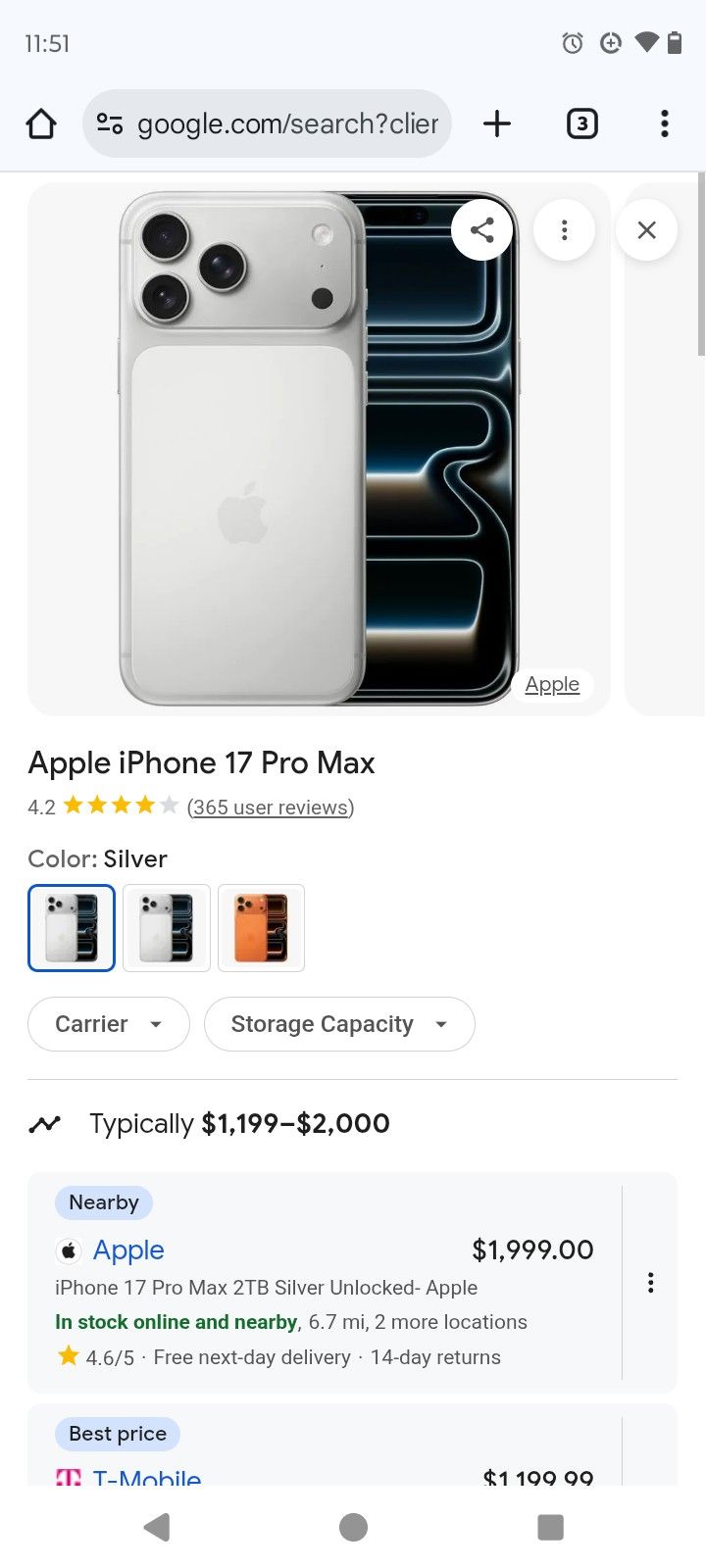Tap the URL address bar
This screenshot has width=706, height=1568.
click(287, 123)
